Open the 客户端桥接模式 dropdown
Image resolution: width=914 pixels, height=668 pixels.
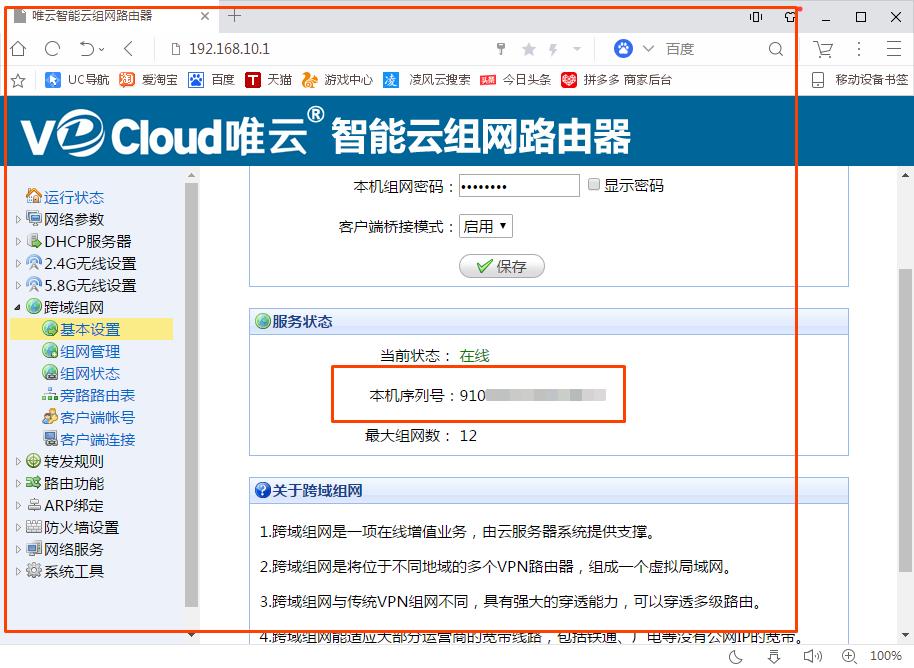click(485, 226)
